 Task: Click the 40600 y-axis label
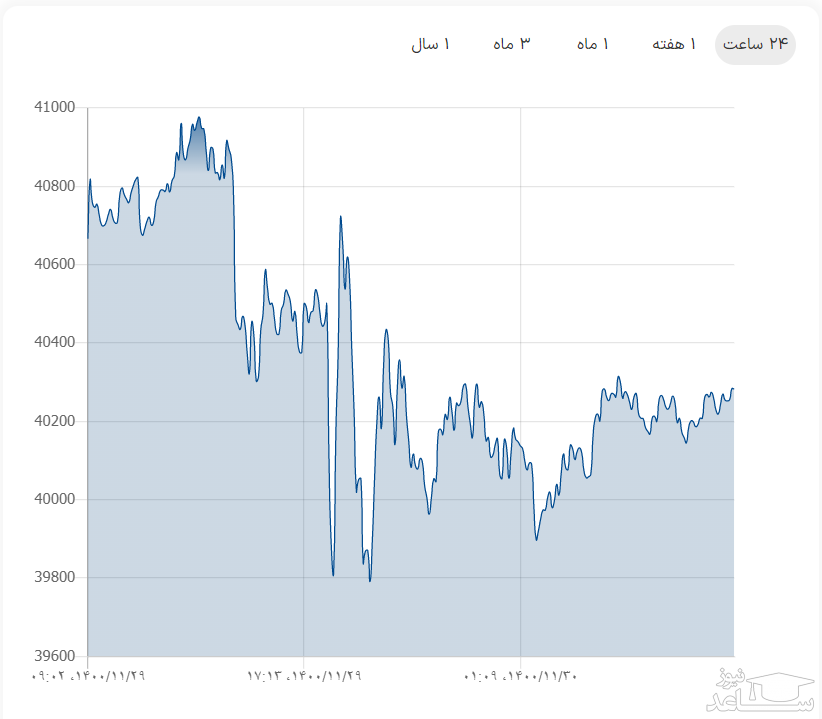(x=54, y=265)
